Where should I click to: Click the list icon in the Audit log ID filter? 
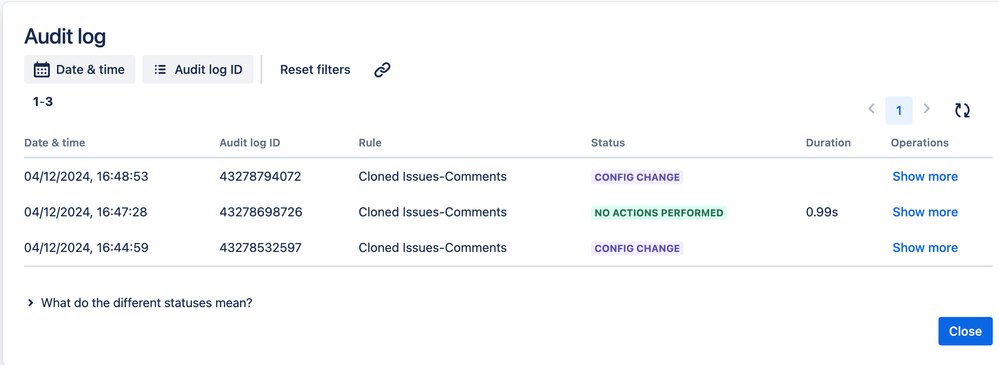[161, 69]
